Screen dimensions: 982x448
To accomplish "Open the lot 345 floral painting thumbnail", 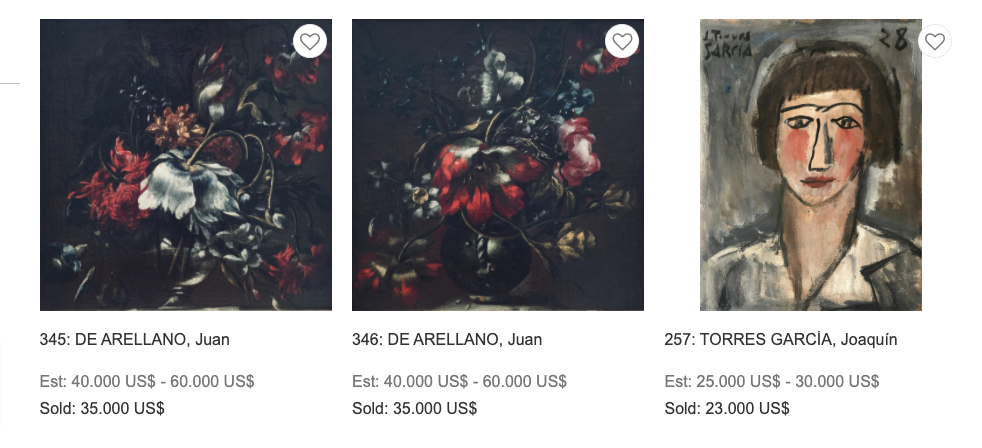I will point(186,165).
